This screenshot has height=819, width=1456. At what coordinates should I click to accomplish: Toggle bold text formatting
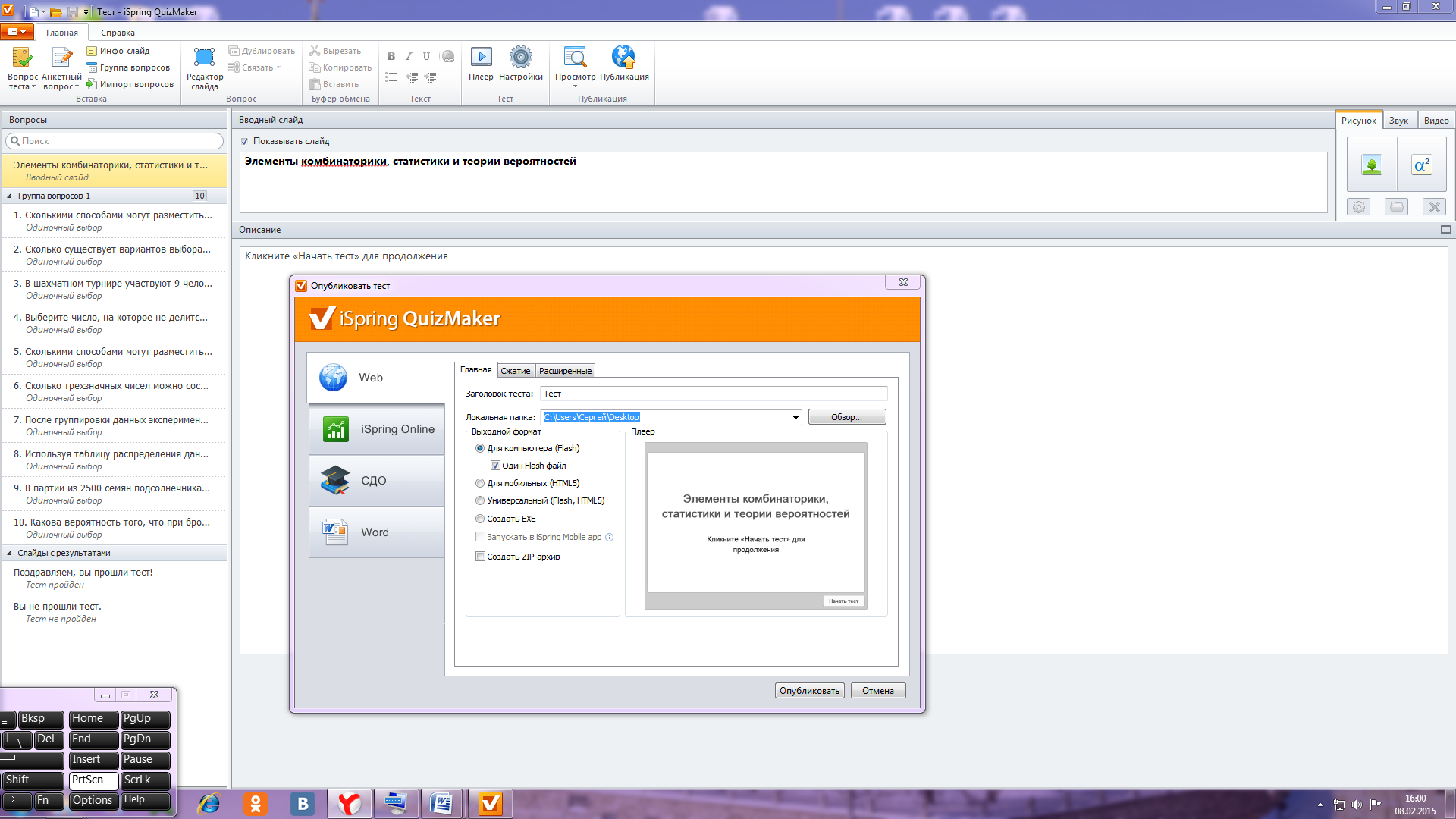pos(391,56)
